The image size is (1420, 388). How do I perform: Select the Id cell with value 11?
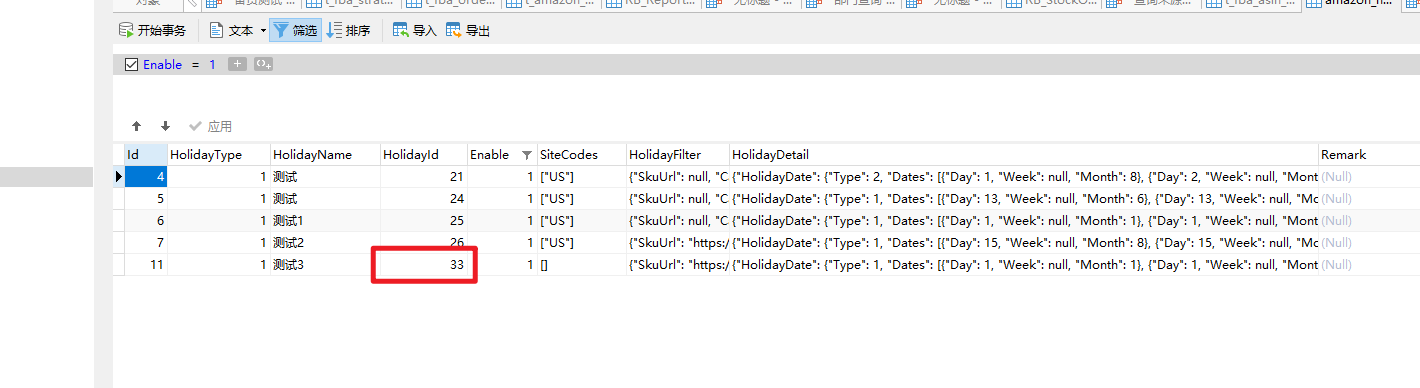[145, 264]
